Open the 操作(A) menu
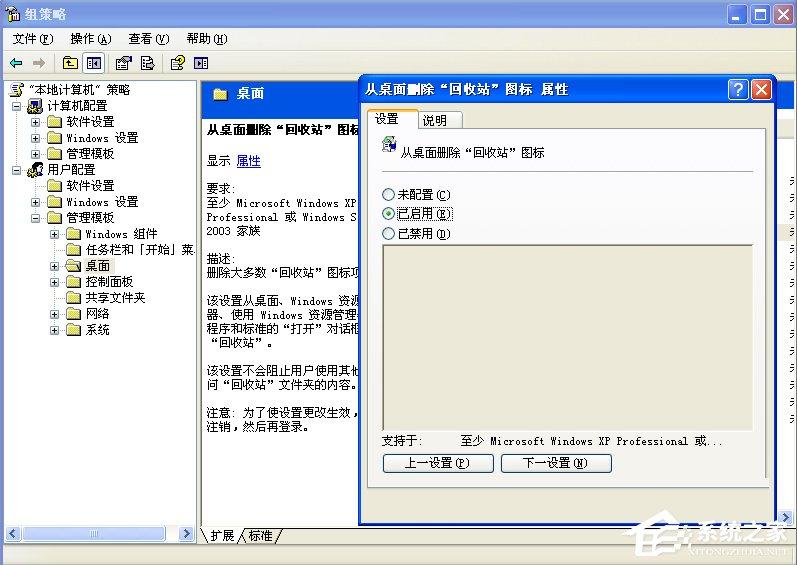 tap(91, 39)
